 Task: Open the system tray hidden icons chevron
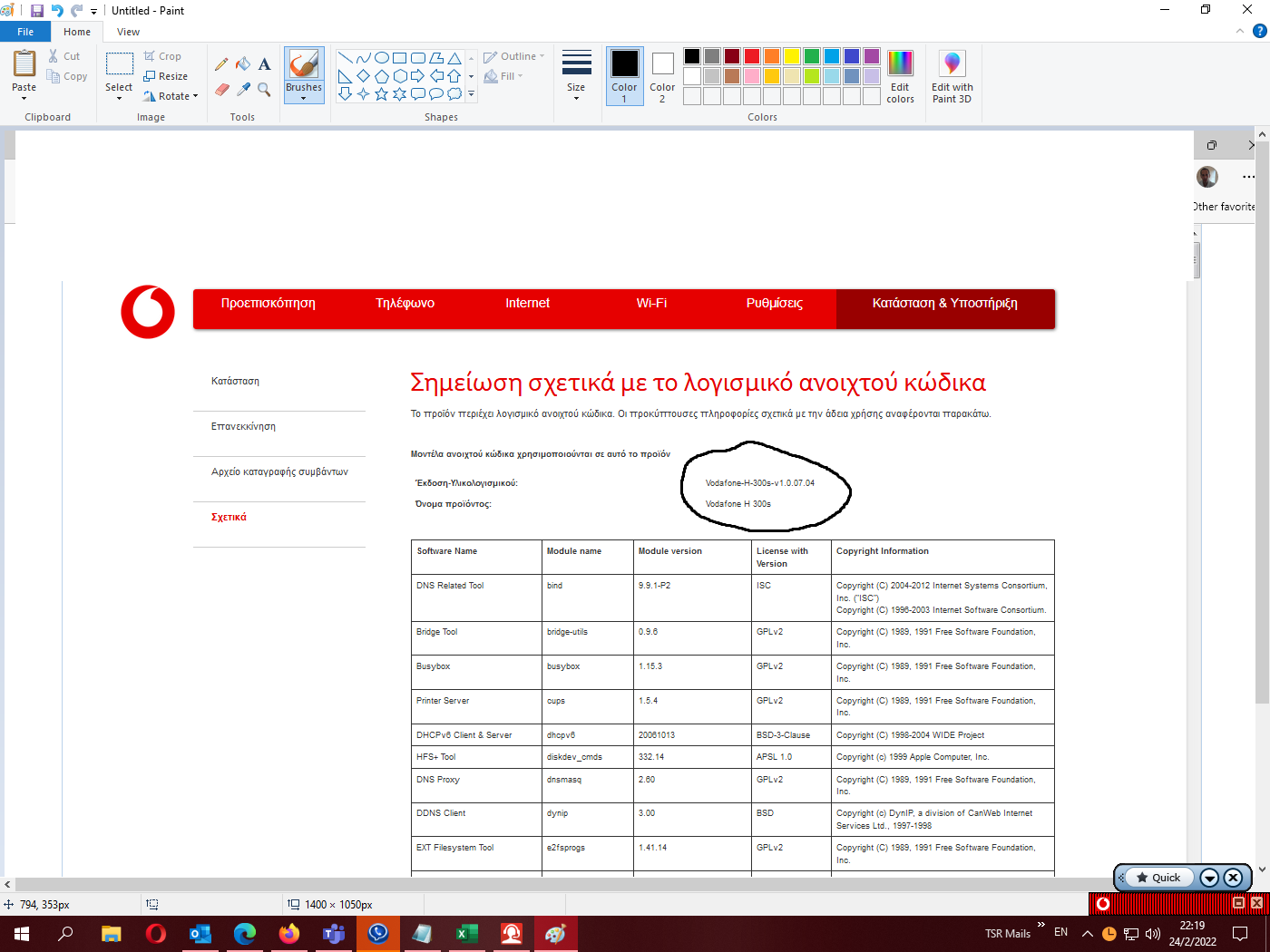pyautogui.click(x=1087, y=933)
